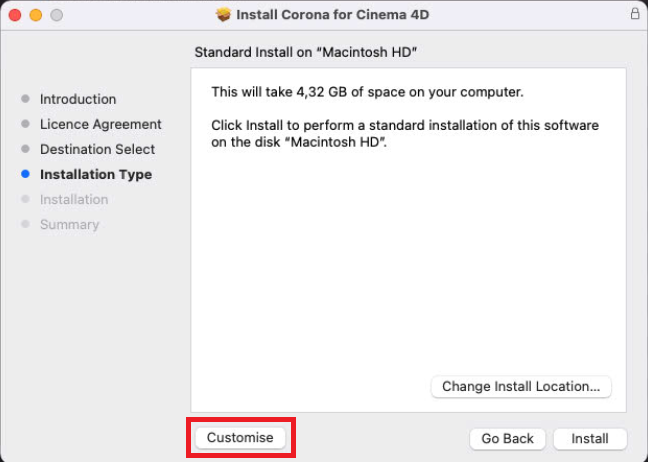The width and height of the screenshot is (648, 462).
Task: Click the bullet beside Destination Select
Action: pos(25,149)
